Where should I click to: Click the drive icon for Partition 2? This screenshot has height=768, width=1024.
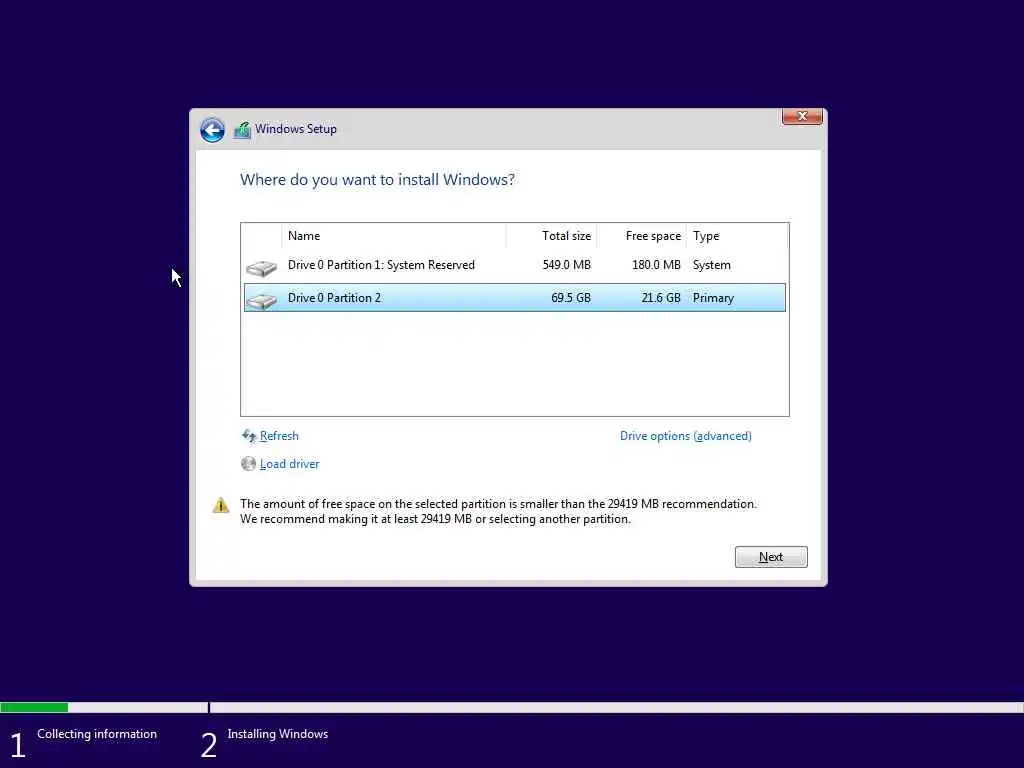pyautogui.click(x=261, y=300)
